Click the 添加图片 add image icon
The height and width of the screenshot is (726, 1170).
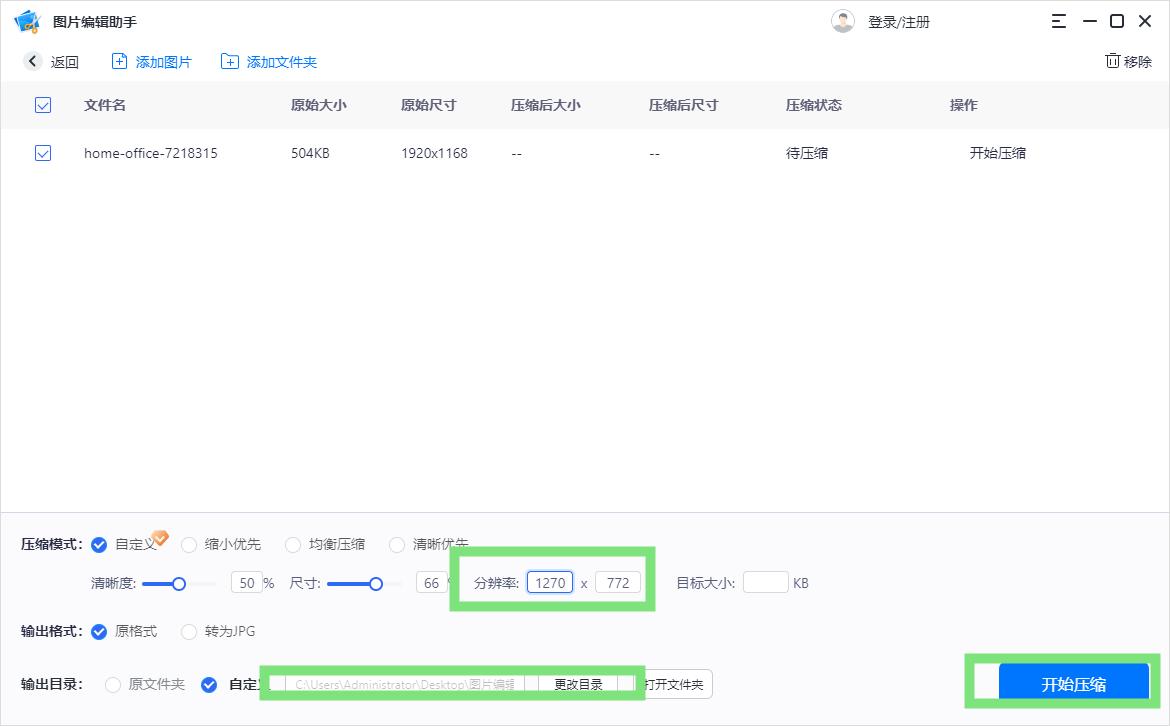tap(119, 62)
